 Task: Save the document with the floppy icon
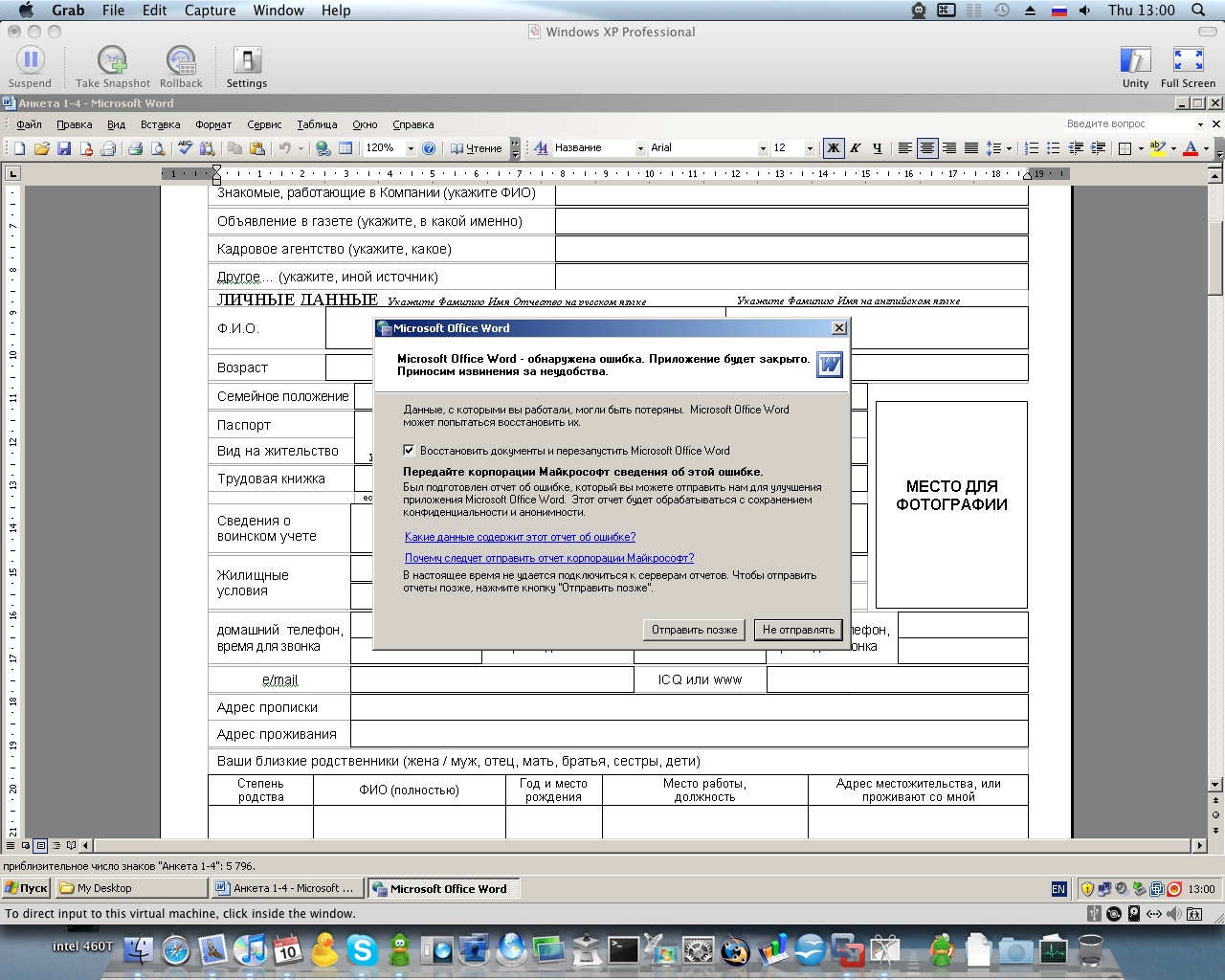click(x=64, y=148)
